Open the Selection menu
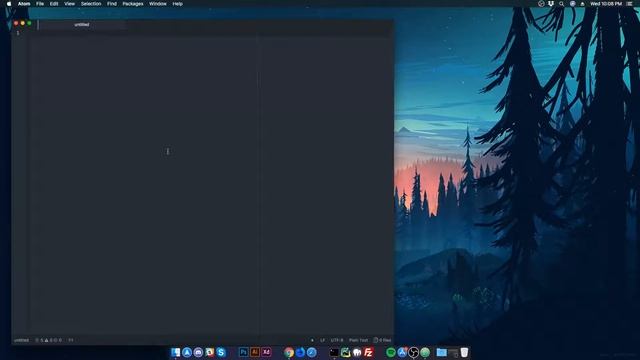 [x=91, y=4]
